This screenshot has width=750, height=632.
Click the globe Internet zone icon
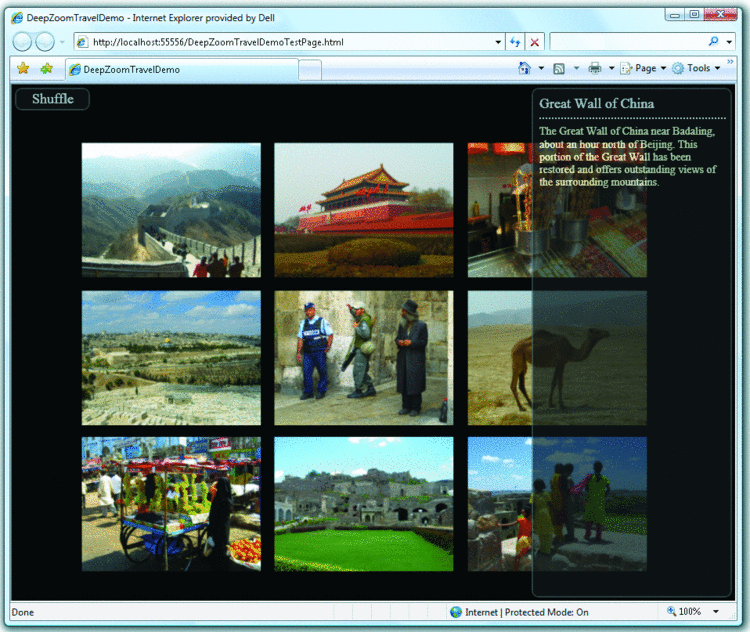point(456,612)
